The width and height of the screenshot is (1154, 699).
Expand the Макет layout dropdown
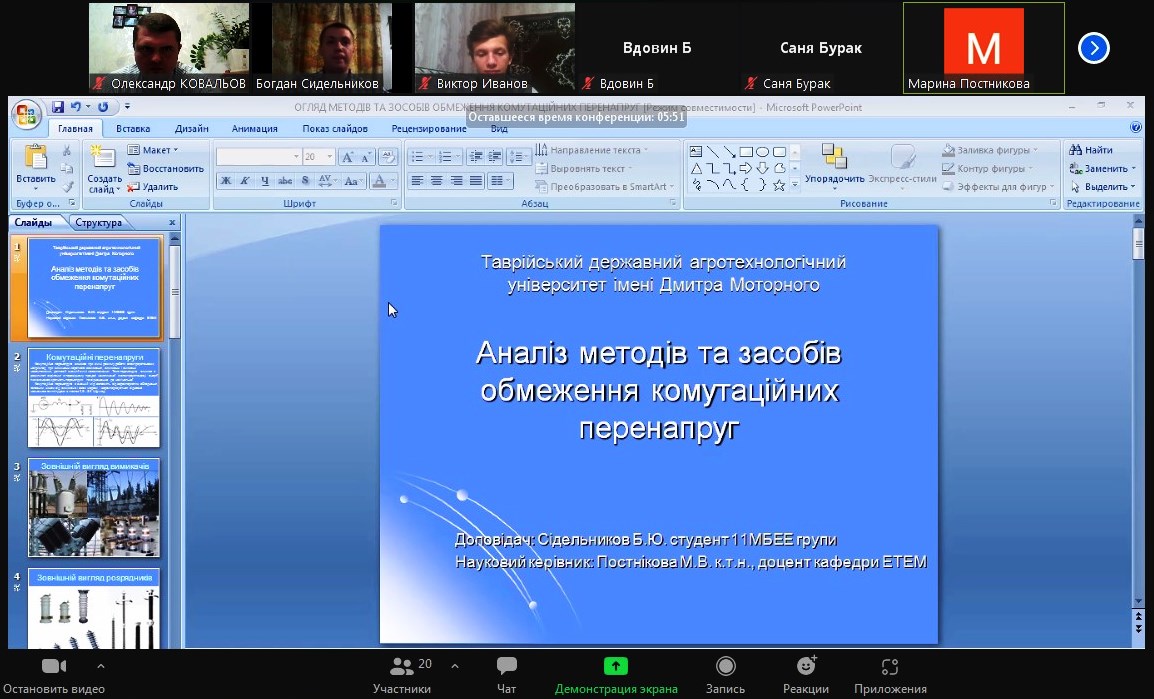pyautogui.click(x=153, y=150)
